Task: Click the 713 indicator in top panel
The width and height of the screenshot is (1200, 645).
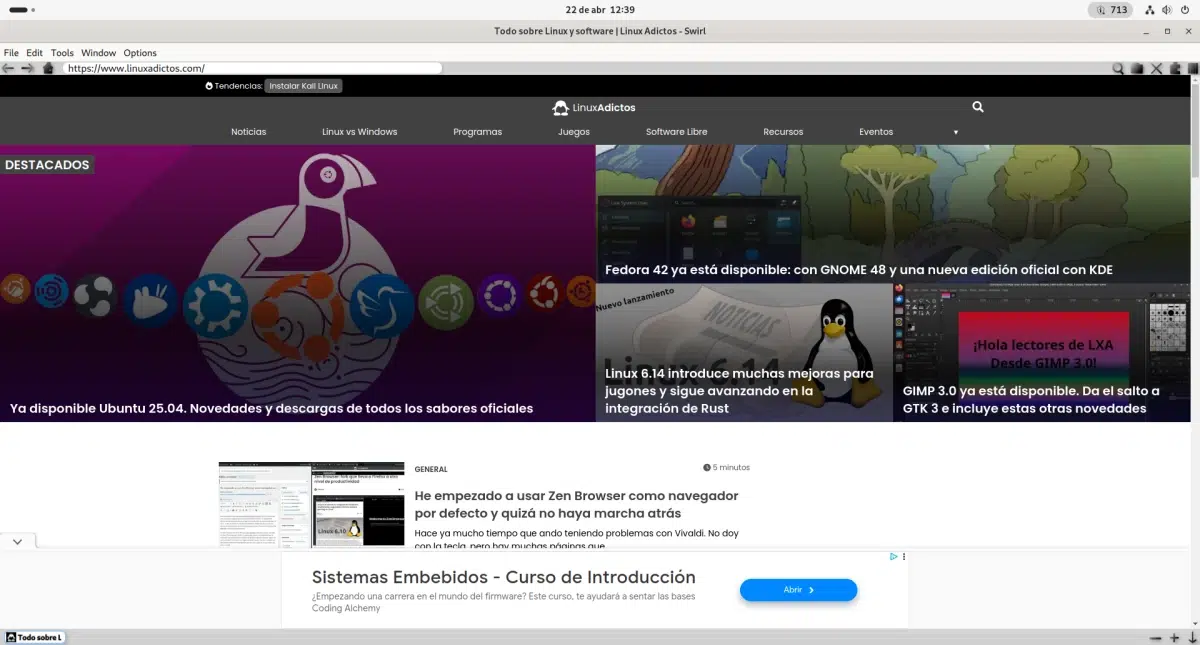Action: (1111, 10)
